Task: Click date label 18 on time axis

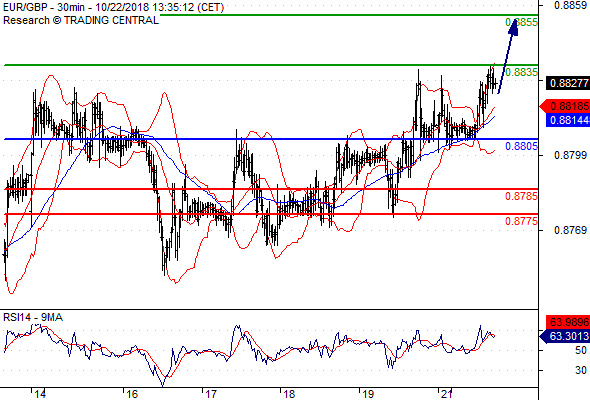Action: 289,394
